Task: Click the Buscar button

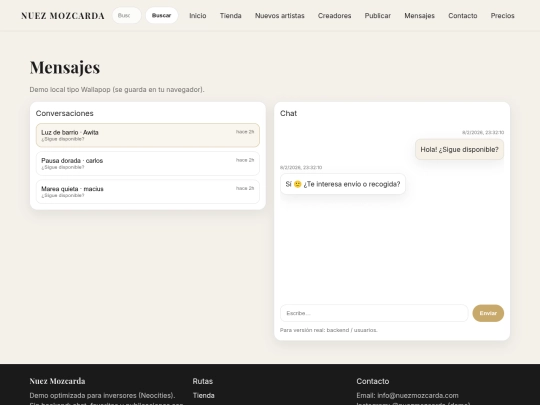Action: [x=162, y=15]
